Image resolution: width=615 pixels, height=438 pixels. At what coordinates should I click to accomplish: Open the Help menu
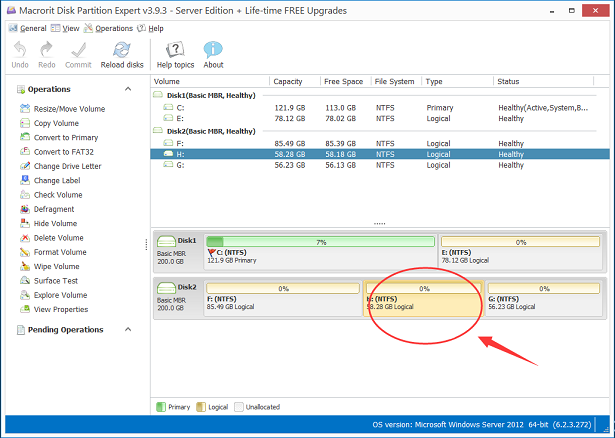coord(151,28)
